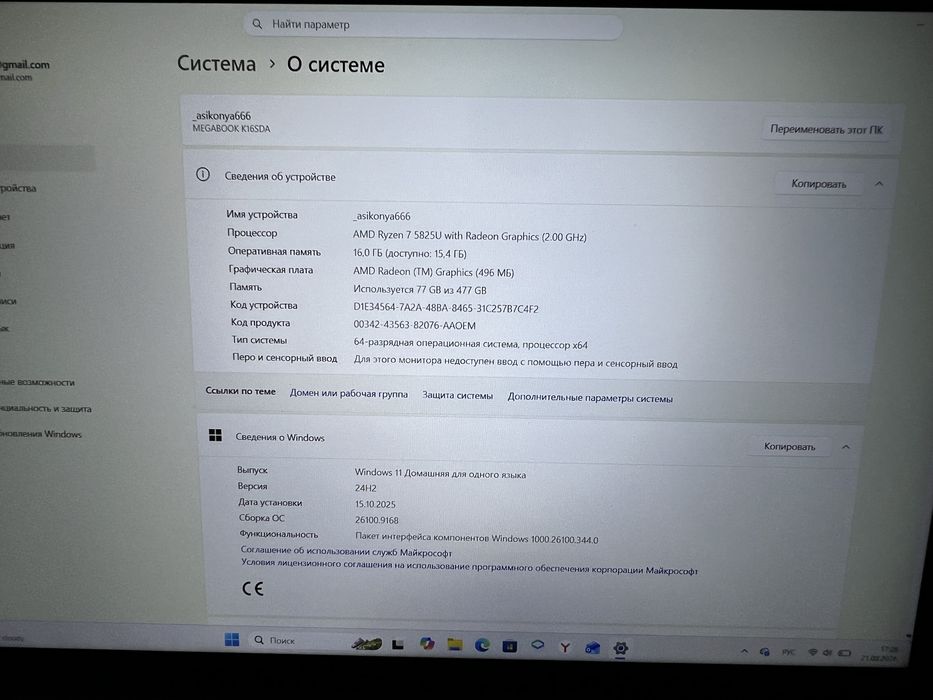Open Outlook mail app from taskbar
Viewport: 933px width, 700px height.
[x=593, y=648]
